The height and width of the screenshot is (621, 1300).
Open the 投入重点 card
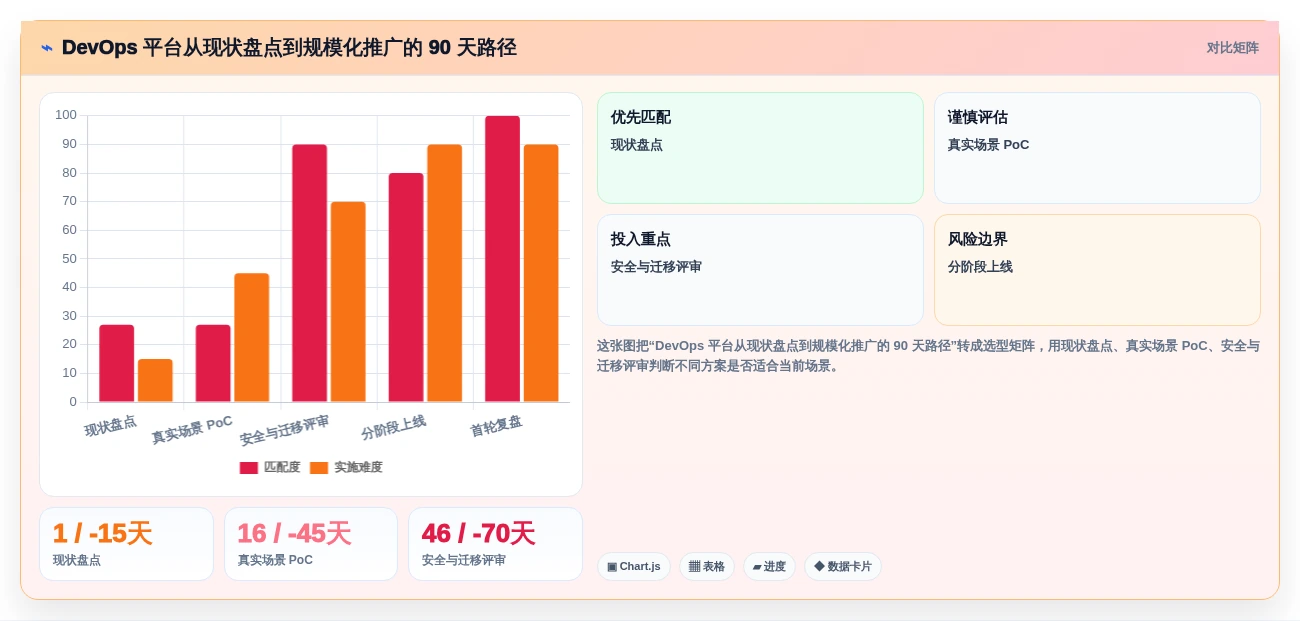(x=760, y=270)
